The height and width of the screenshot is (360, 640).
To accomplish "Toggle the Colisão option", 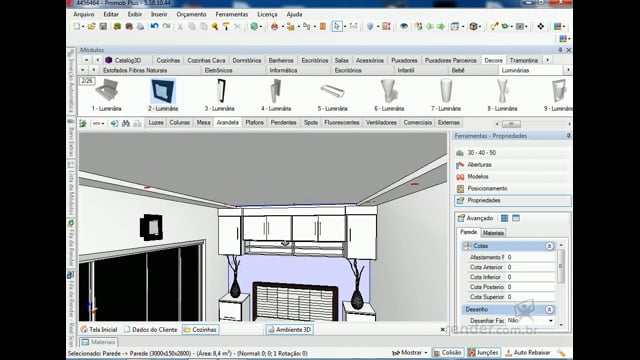I will (x=447, y=353).
